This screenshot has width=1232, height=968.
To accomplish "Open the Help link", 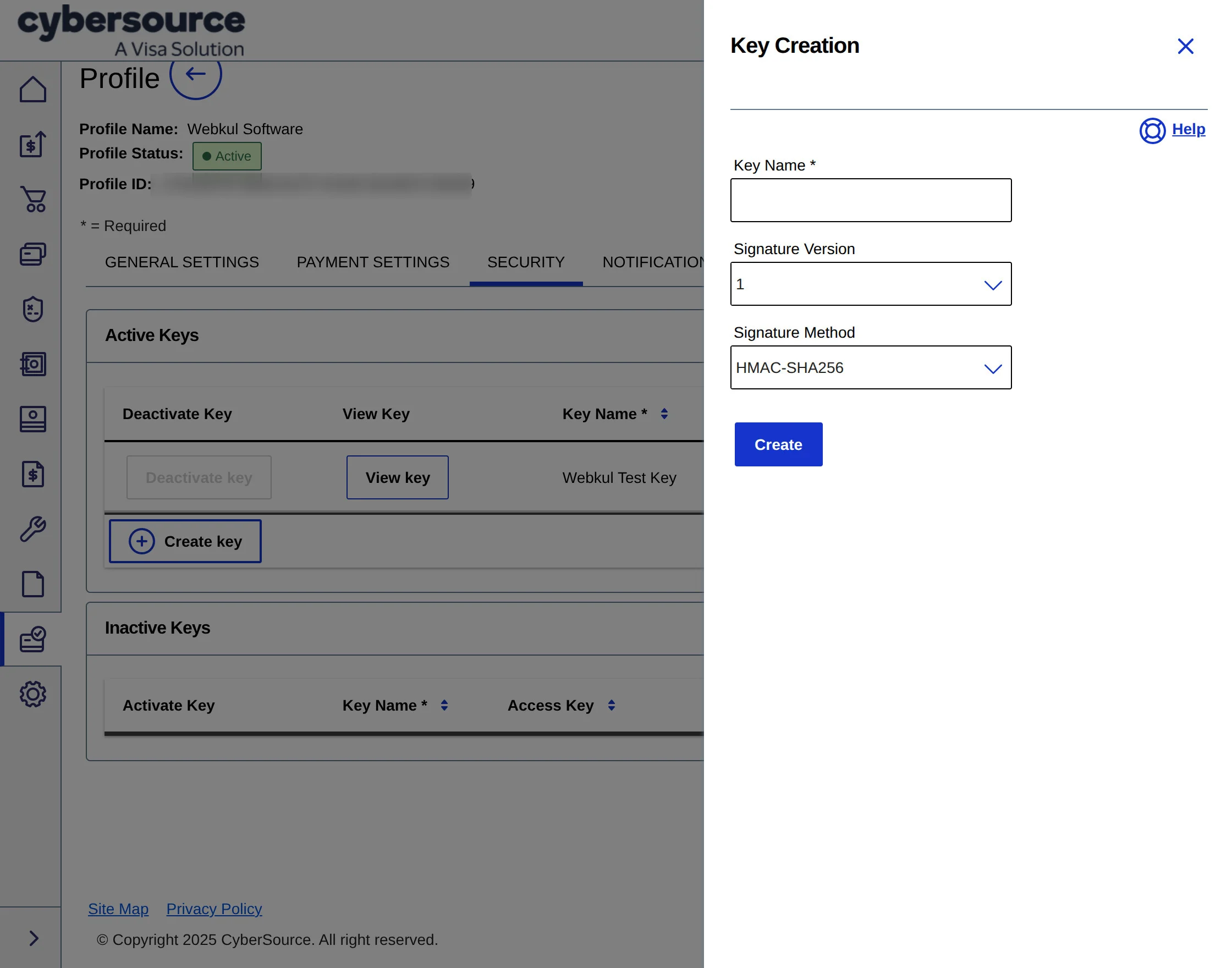I will click(1188, 129).
